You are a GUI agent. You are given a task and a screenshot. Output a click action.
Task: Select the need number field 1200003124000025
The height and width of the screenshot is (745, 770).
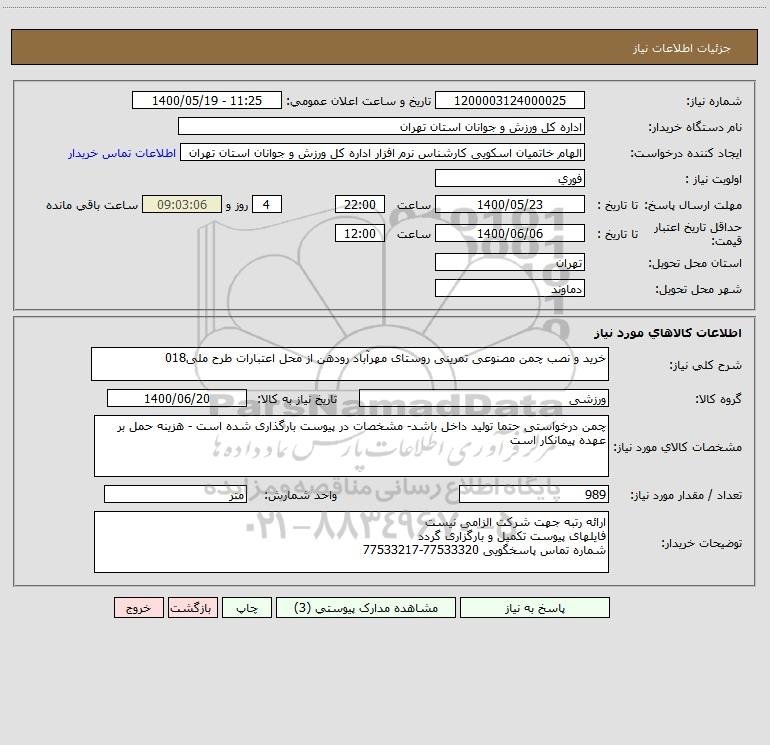(x=510, y=100)
